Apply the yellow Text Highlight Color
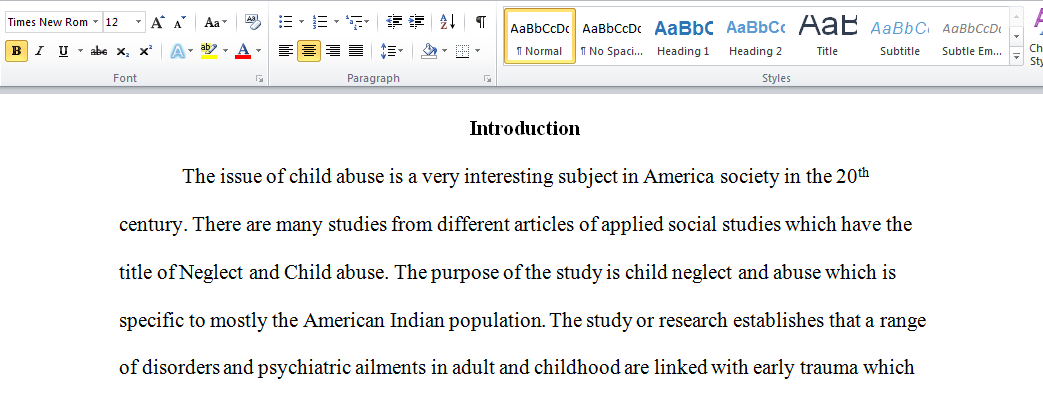1043x394 pixels. [209, 51]
